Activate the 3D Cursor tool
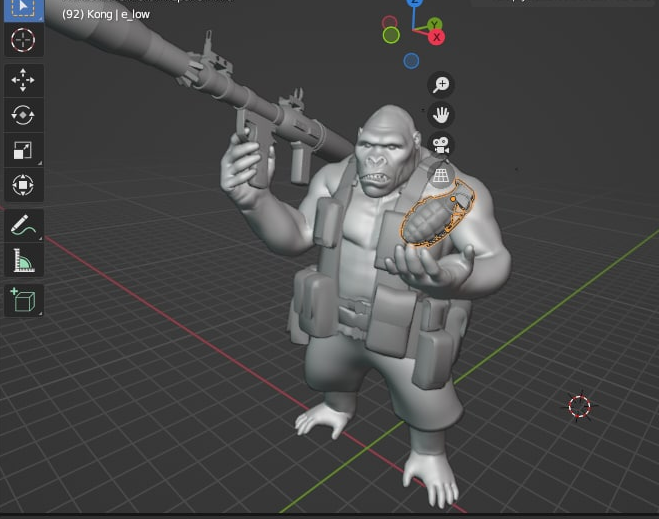Screen dimensions: 659x519 [24, 40]
